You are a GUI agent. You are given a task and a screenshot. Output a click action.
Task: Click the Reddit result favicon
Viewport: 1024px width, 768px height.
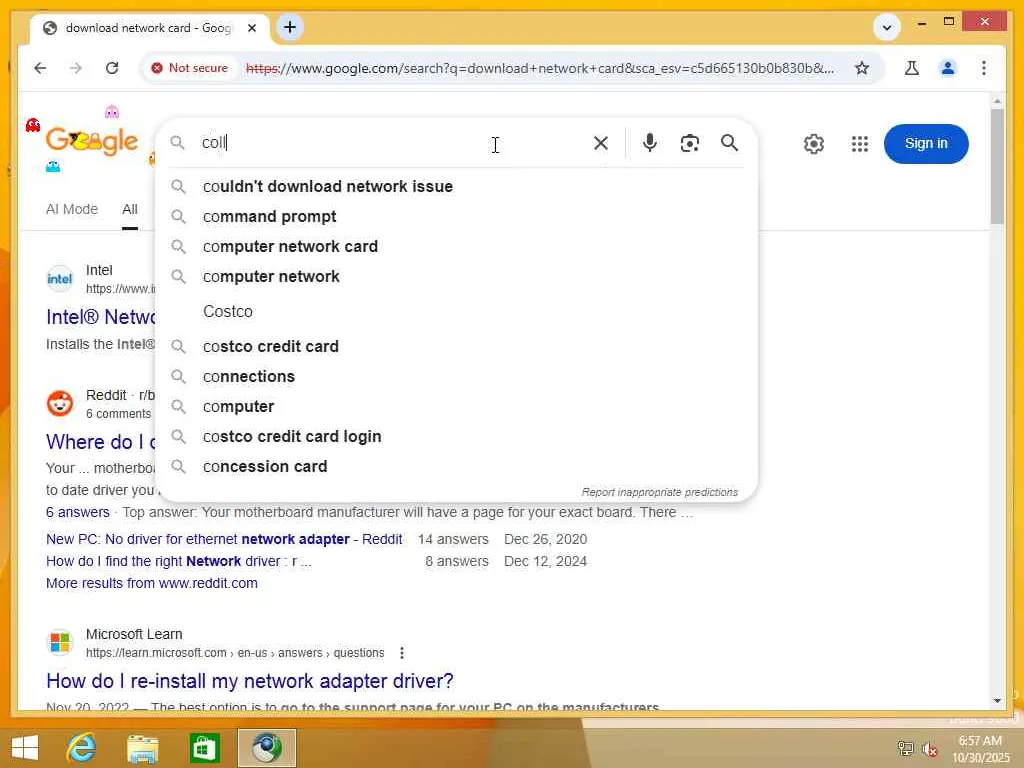60,404
